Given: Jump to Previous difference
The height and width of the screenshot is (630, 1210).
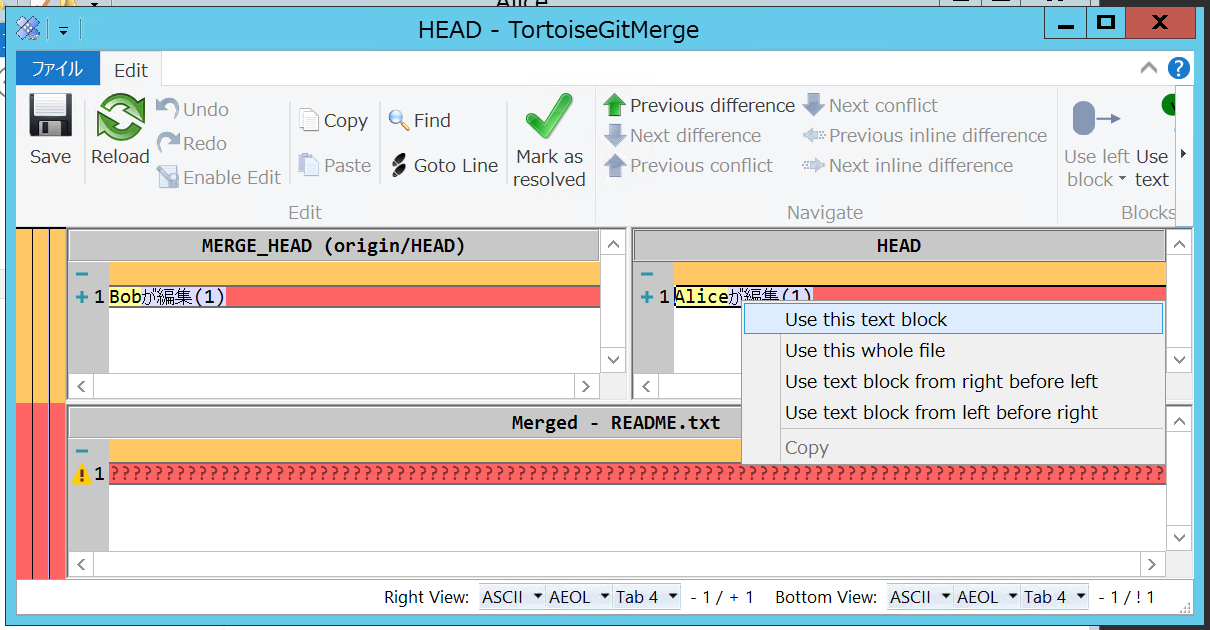Looking at the screenshot, I should (x=699, y=105).
